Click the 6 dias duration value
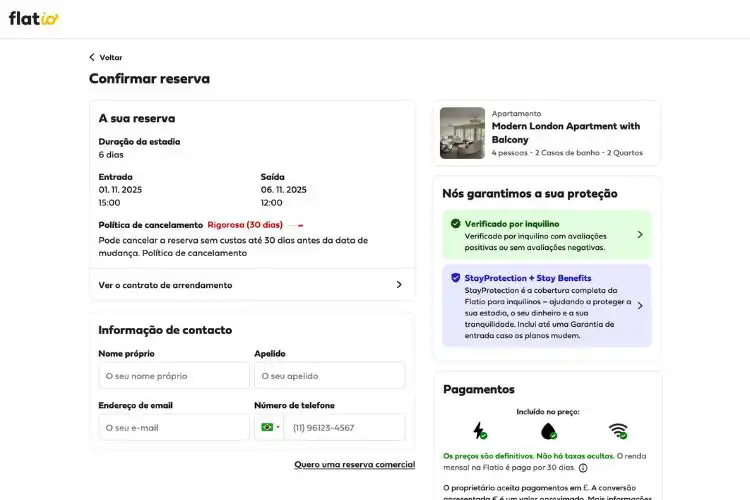Screen dimensions: 750x500 (x=111, y=155)
